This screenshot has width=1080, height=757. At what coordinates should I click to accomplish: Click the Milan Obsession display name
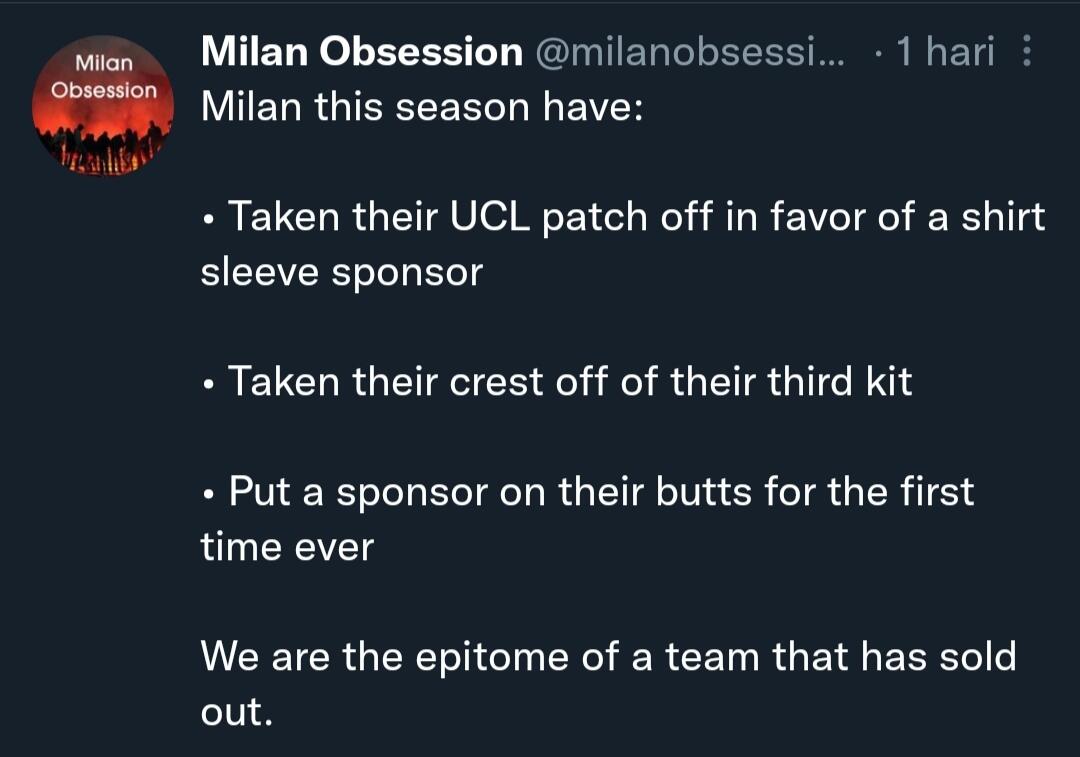tap(361, 52)
